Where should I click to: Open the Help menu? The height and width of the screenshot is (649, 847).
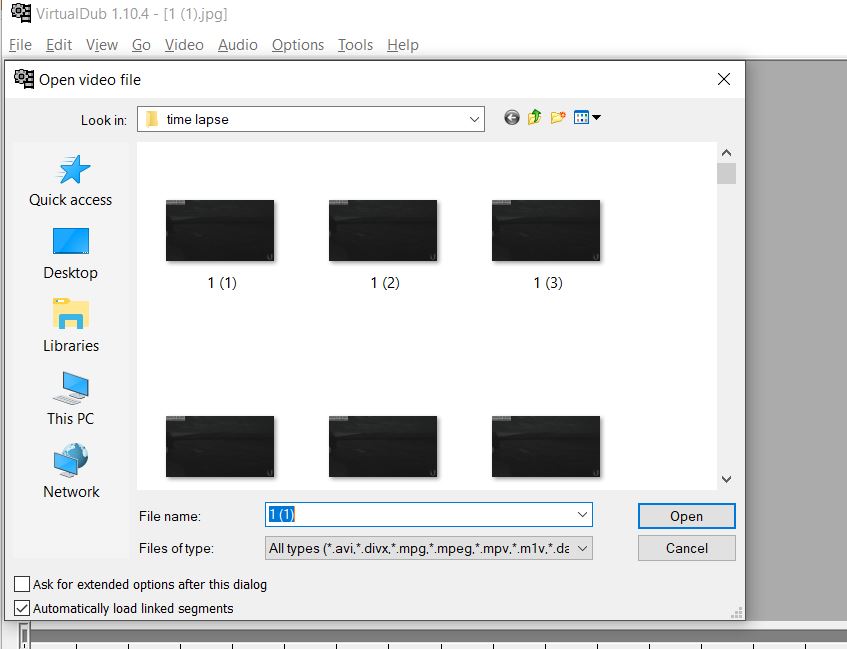tap(403, 45)
